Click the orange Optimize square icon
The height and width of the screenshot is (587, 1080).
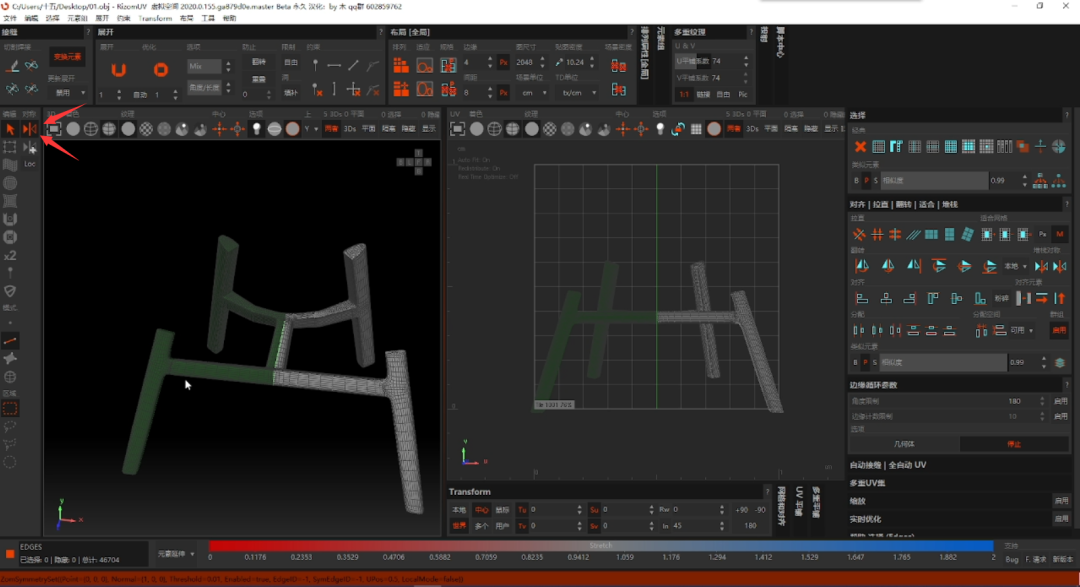pyautogui.click(x=160, y=70)
